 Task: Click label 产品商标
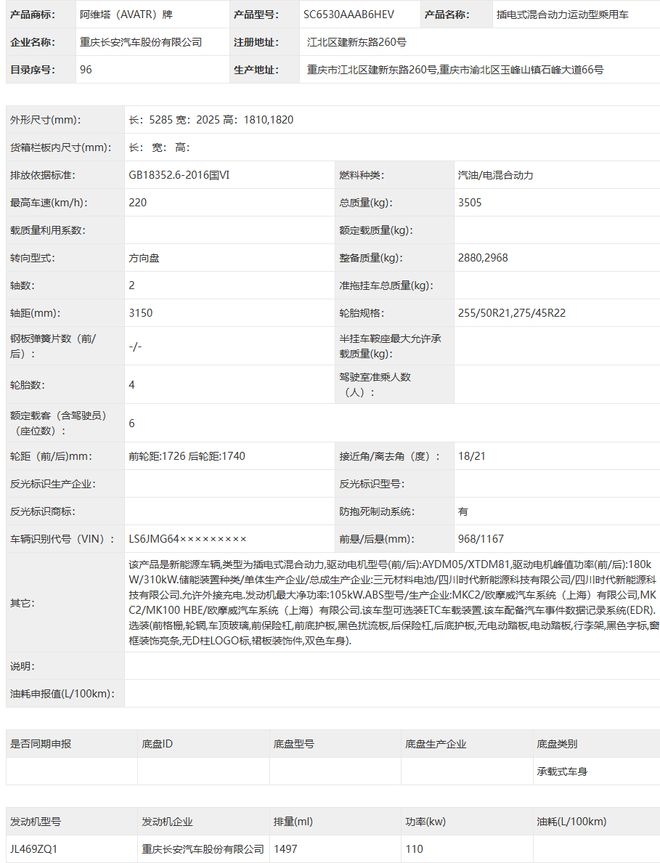tap(32, 15)
